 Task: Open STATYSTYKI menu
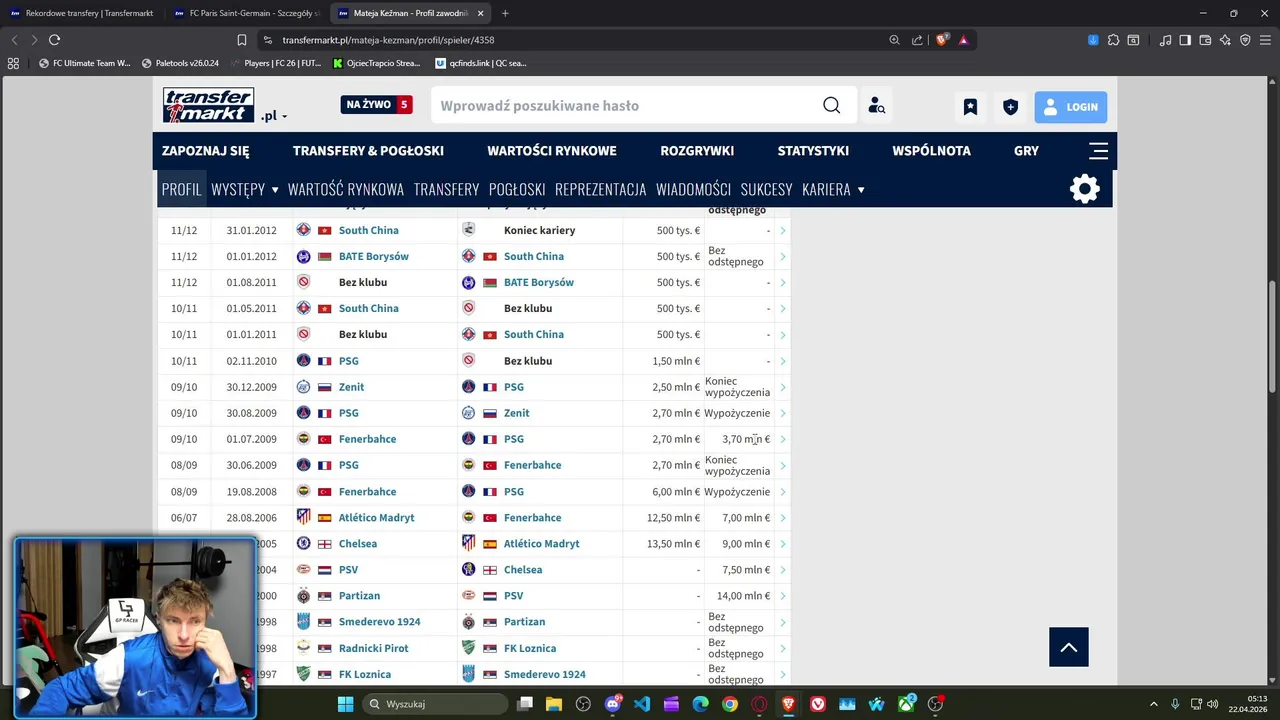click(813, 151)
